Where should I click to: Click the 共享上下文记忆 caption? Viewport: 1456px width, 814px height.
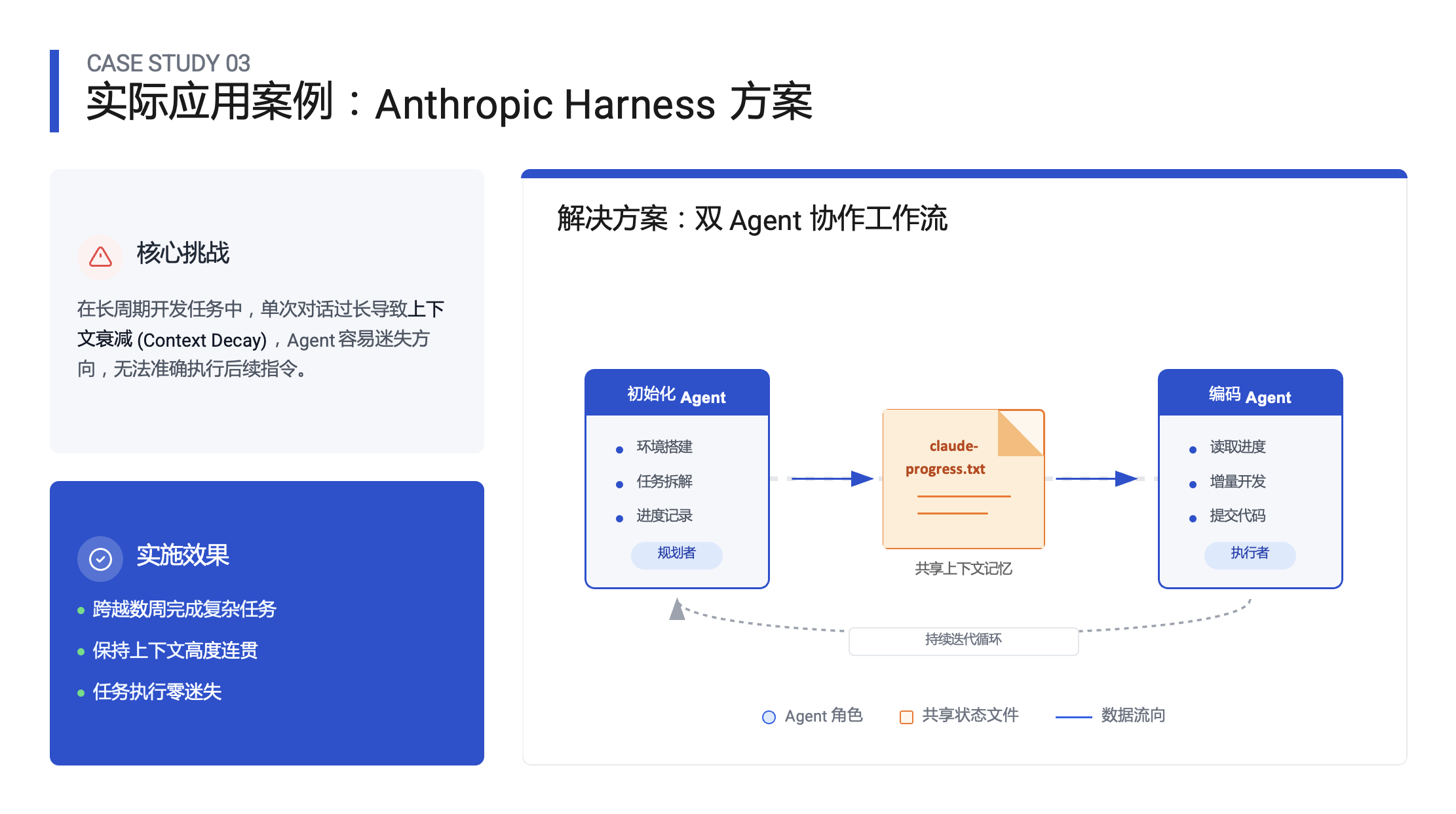[963, 569]
